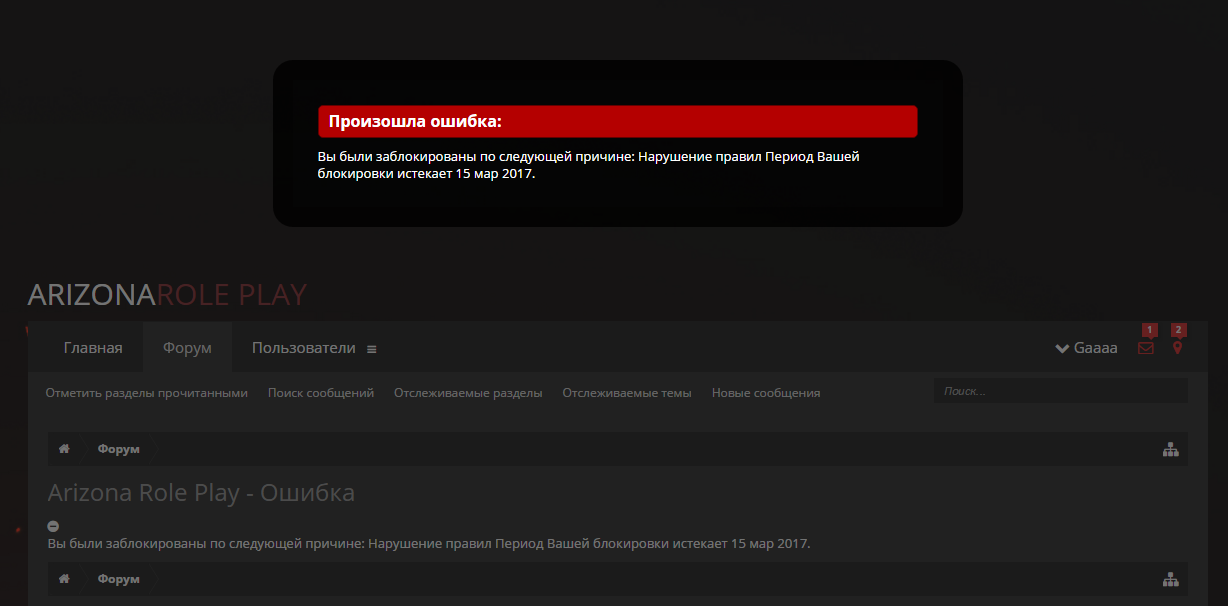Viewport: 1228px width, 606px height.
Task: Expand the Пользователи menu lines icon
Action: click(372, 349)
